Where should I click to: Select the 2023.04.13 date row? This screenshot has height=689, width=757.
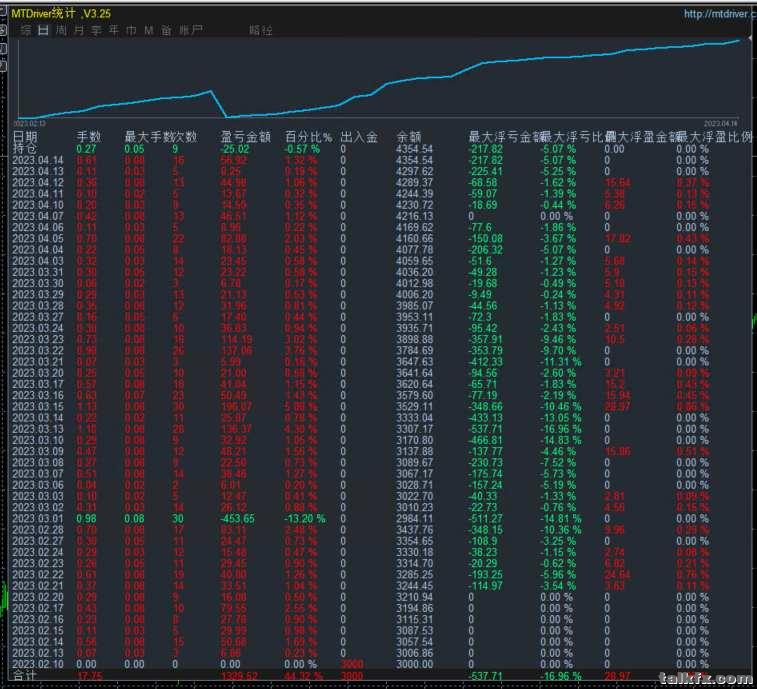[x=38, y=171]
